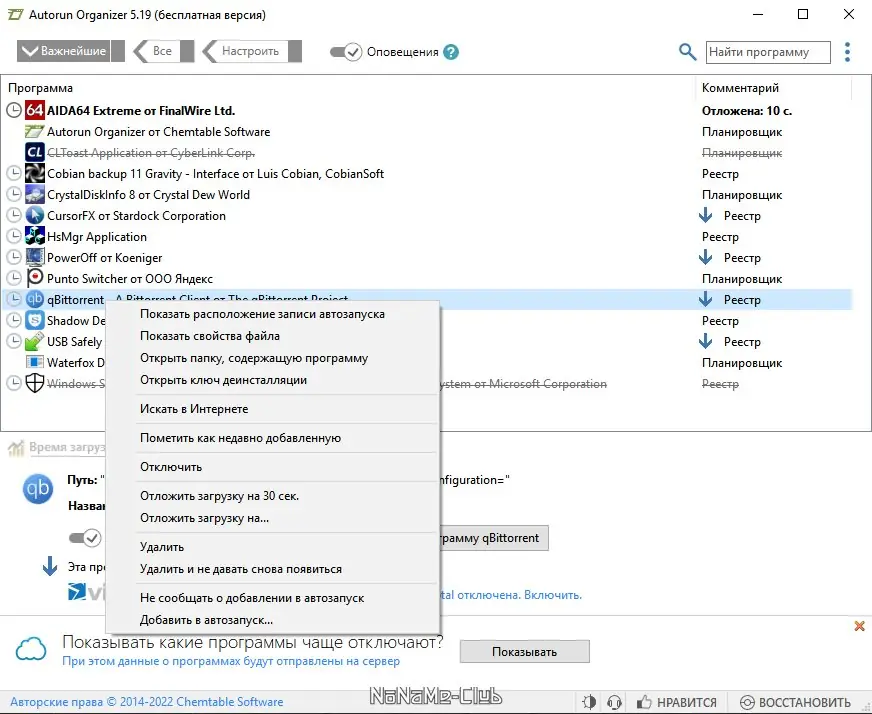Choose Отложить загрузку на 30 сек.
Screen dimensions: 872x714
[272, 495]
